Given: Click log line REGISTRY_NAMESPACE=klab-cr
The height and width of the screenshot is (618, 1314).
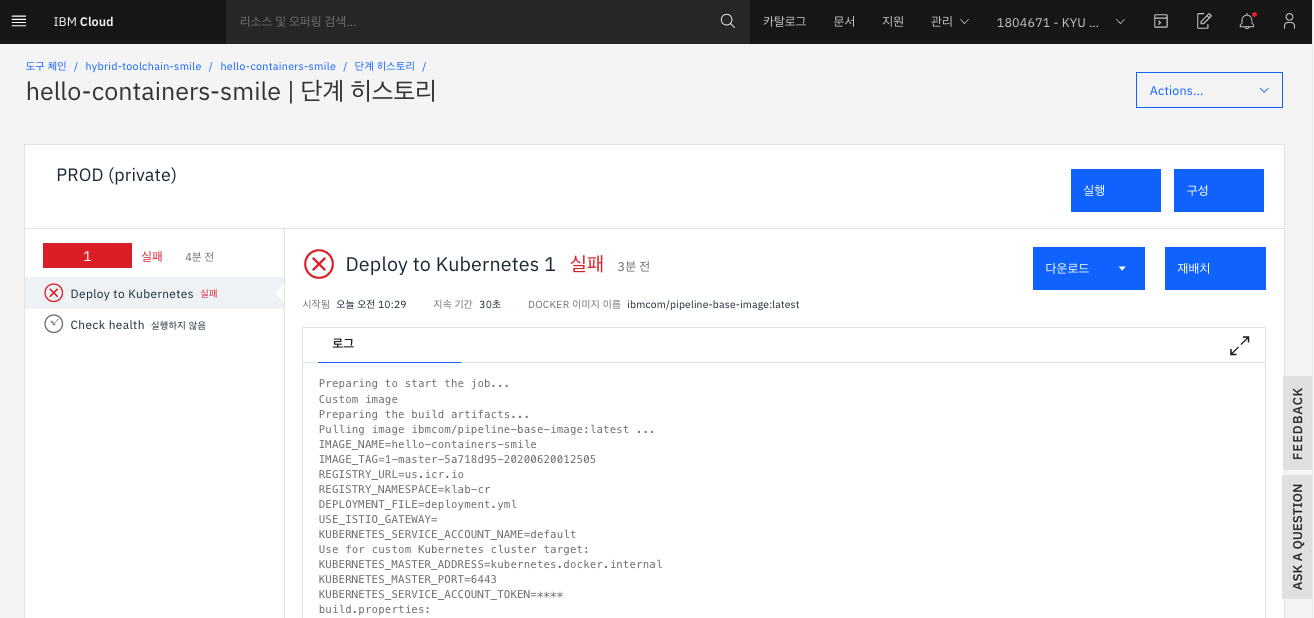Looking at the screenshot, I should (x=405, y=489).
